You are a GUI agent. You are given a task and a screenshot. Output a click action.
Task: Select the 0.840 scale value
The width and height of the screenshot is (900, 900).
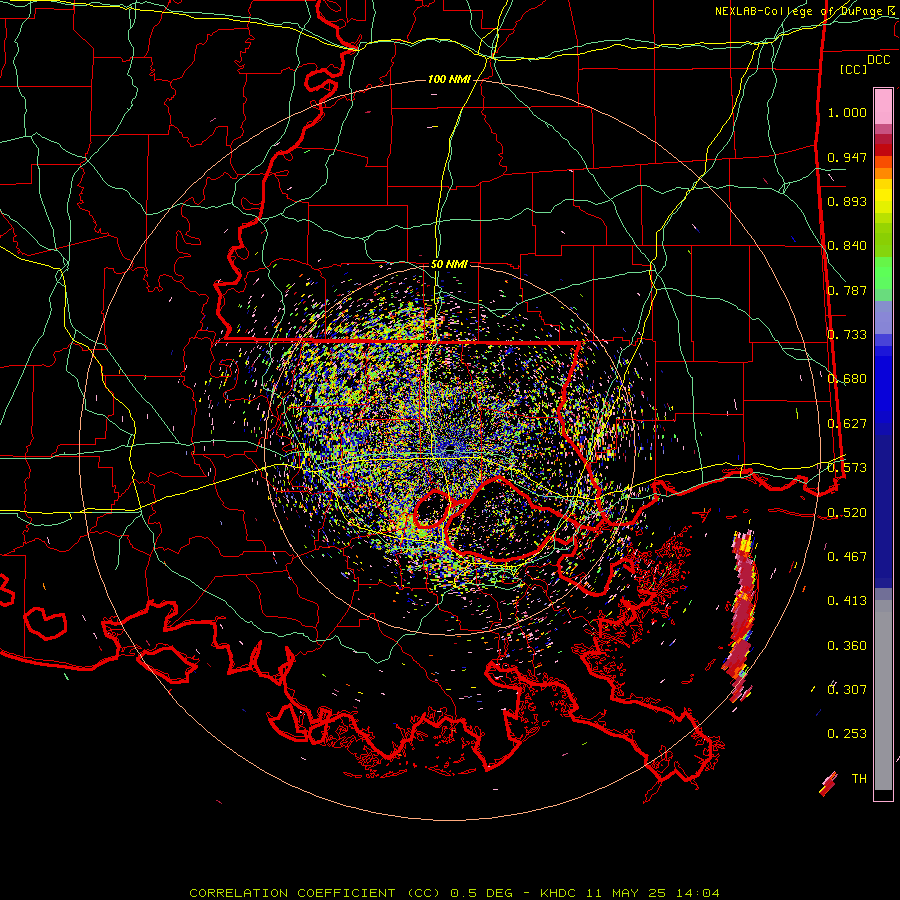coord(847,246)
